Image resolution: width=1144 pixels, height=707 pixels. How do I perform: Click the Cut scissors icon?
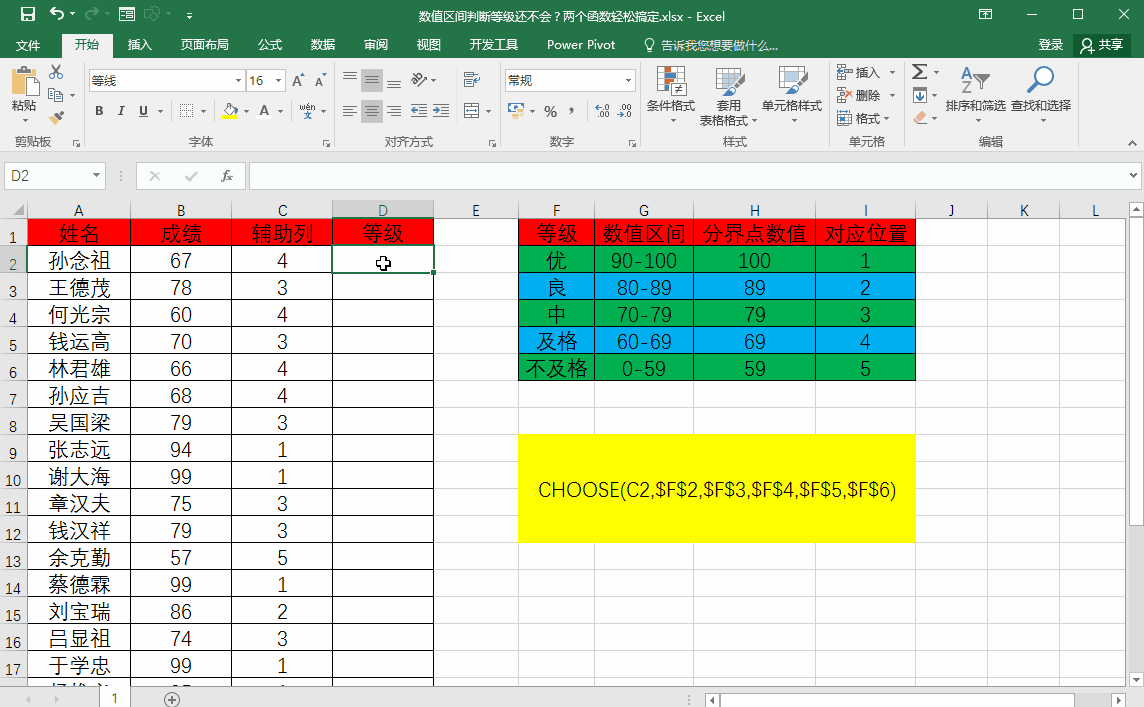56,72
